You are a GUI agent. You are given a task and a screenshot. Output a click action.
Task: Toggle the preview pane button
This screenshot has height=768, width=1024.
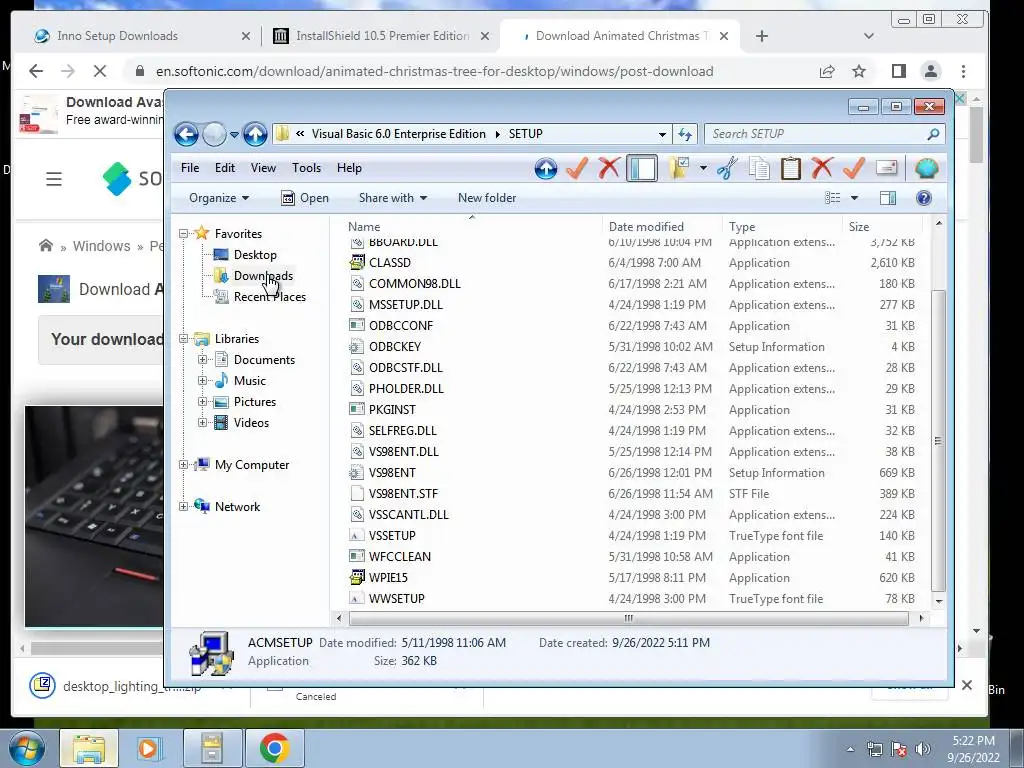pyautogui.click(x=888, y=198)
